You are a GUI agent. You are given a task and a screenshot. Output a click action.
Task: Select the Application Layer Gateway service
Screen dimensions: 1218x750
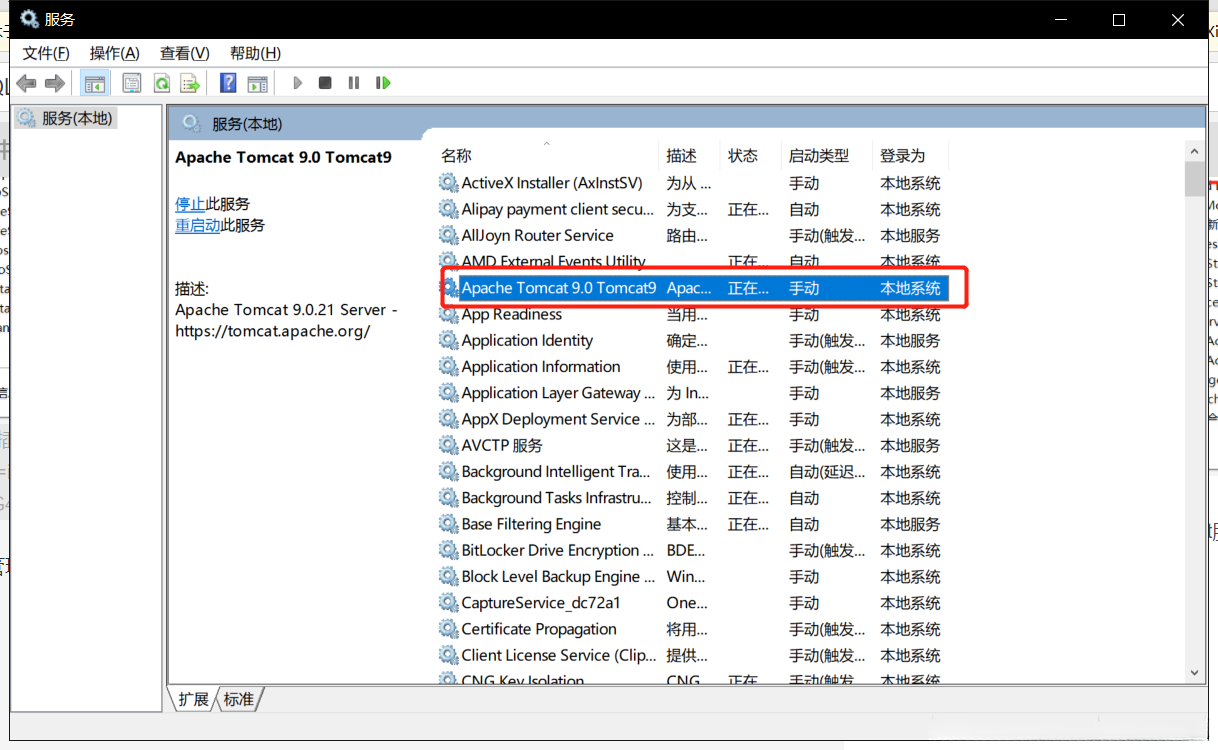pos(693,393)
